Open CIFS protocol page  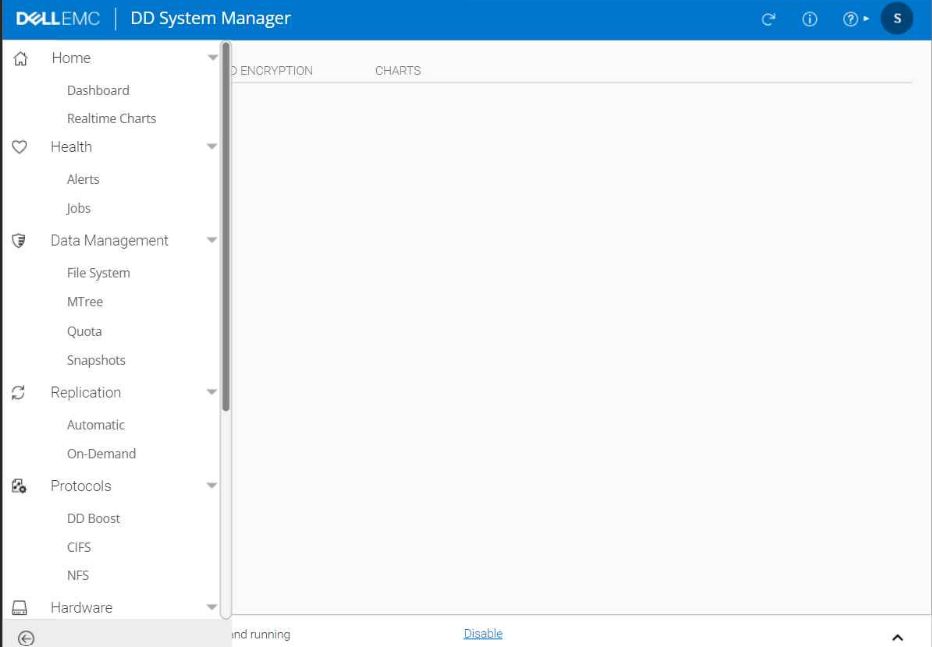[78, 547]
